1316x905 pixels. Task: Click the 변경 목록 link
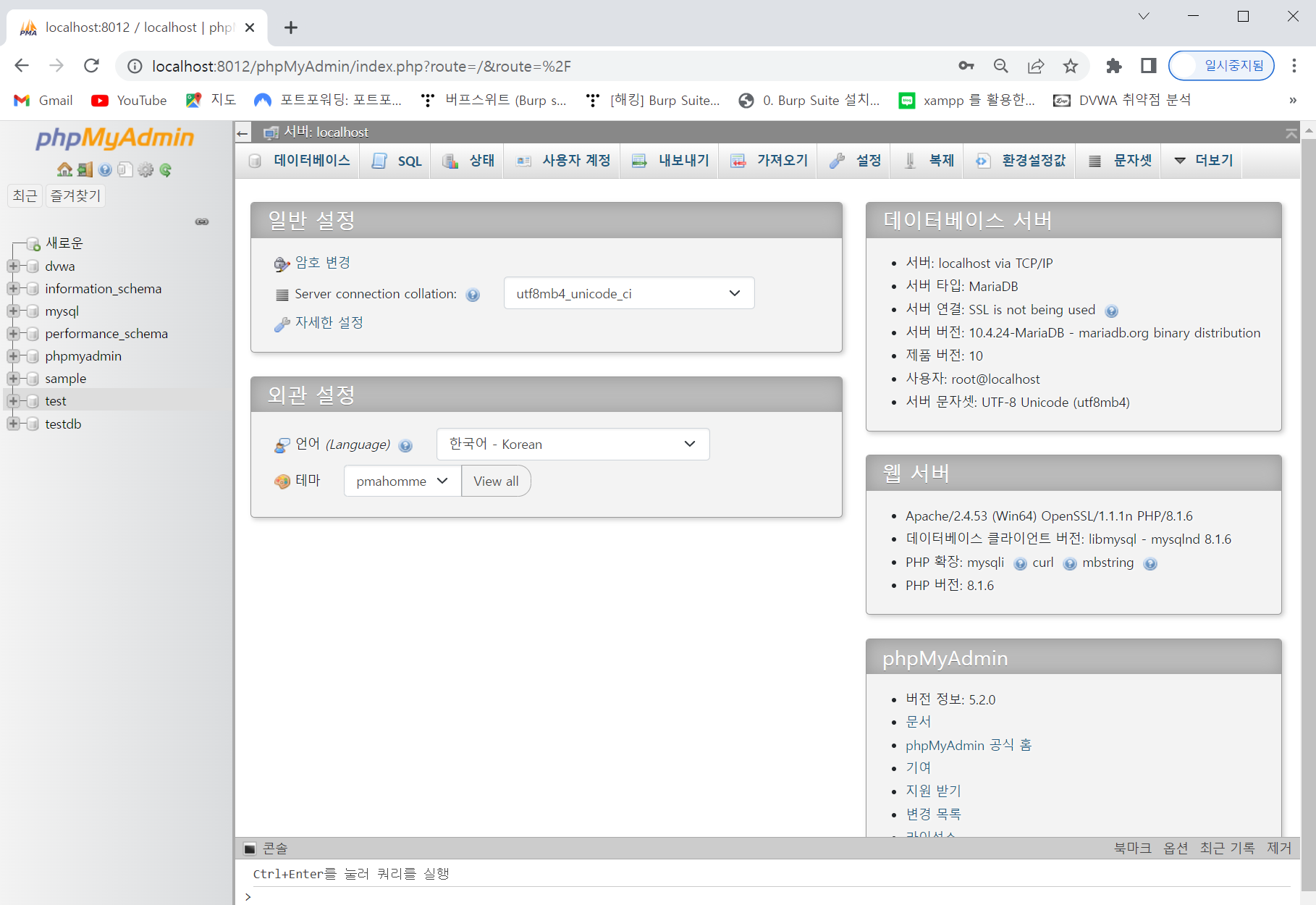pyautogui.click(x=934, y=814)
